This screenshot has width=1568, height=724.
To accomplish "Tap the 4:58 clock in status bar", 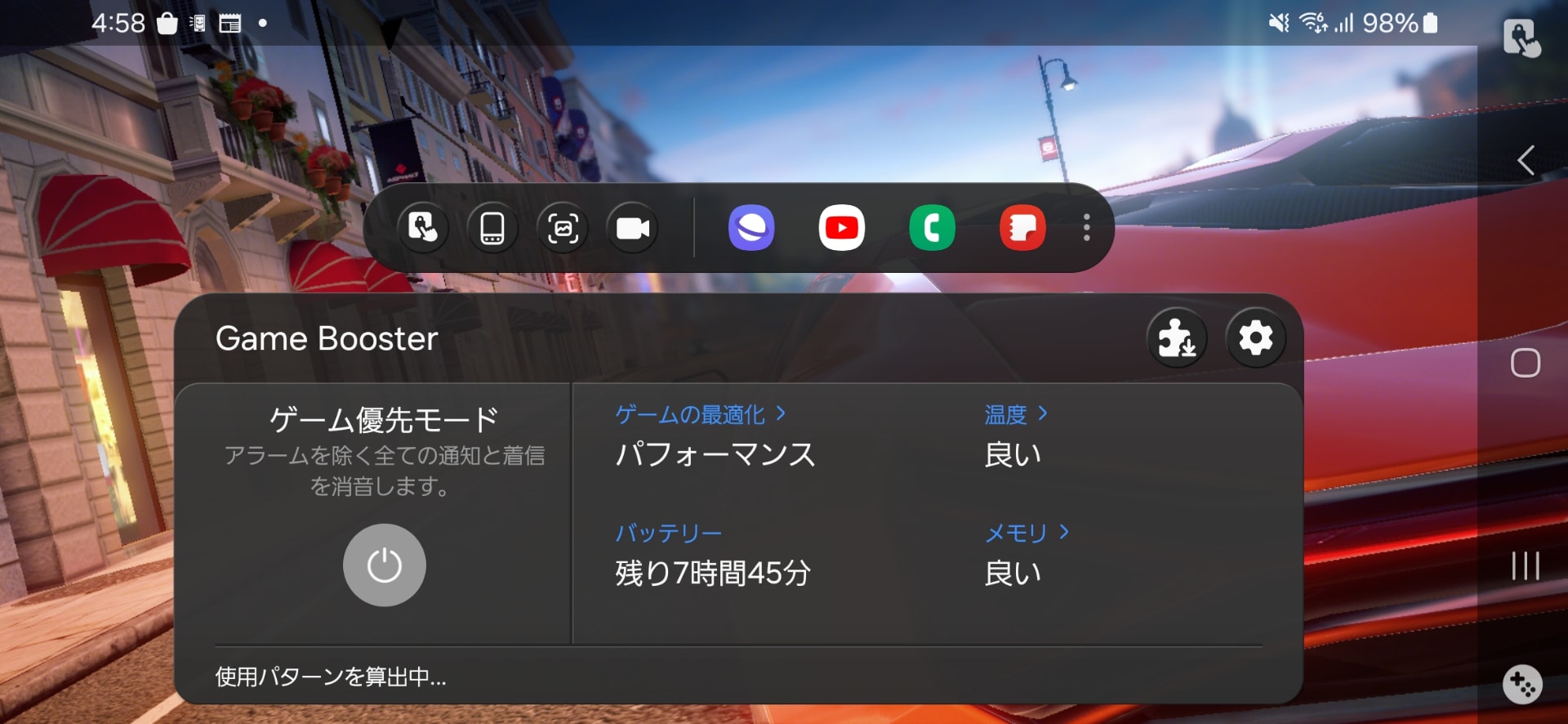I will pos(118,23).
